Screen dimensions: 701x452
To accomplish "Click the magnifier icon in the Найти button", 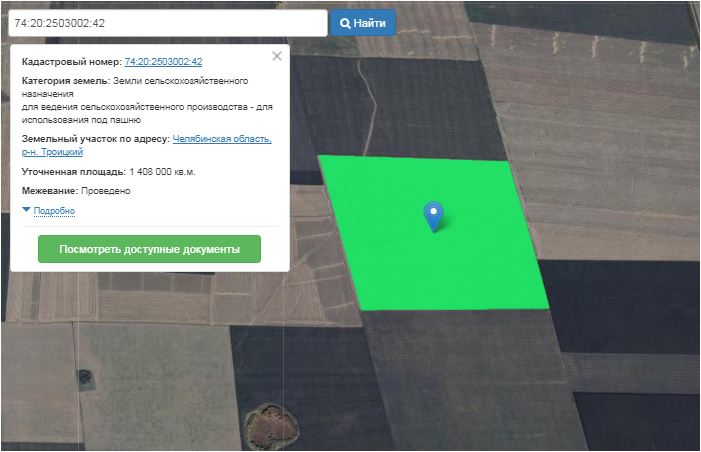I will click(x=345, y=23).
